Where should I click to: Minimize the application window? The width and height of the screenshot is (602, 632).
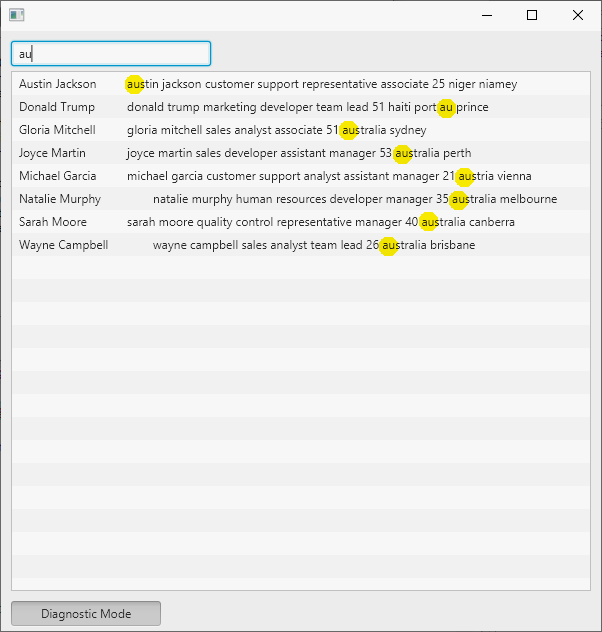(x=487, y=15)
